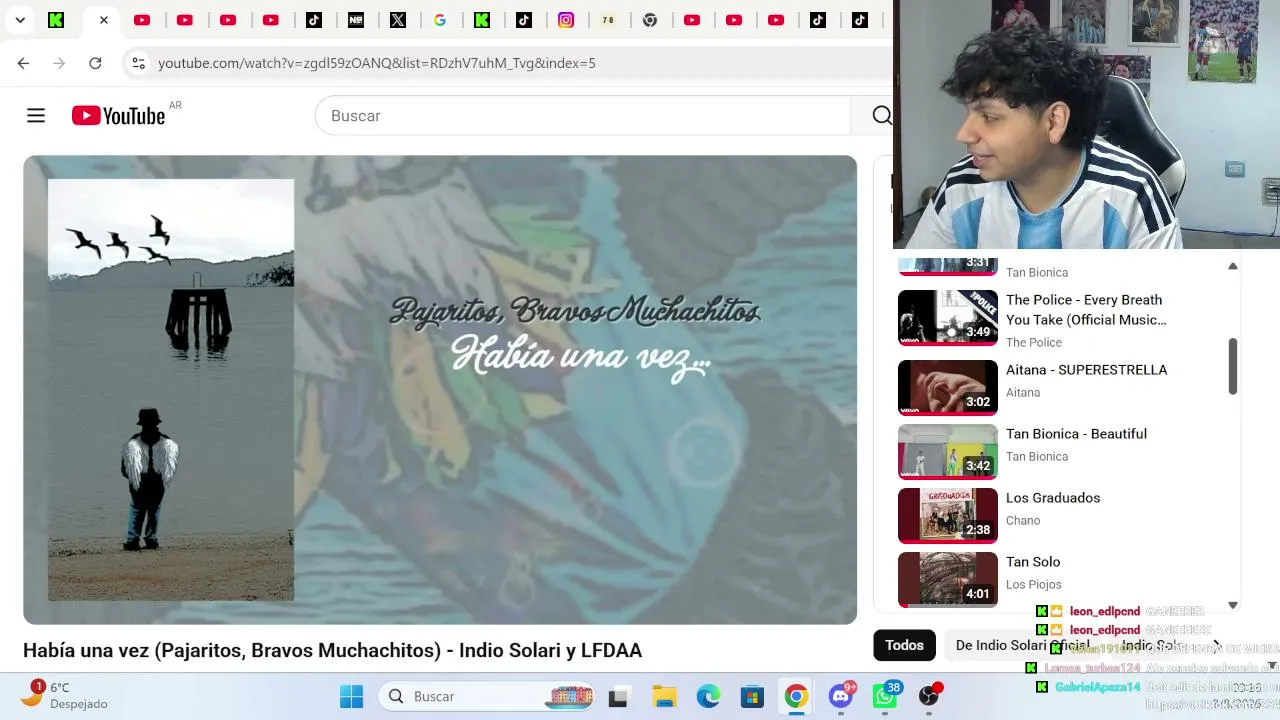This screenshot has height=720, width=1280.
Task: Click the Windows taskbar Buscar search box
Action: (488, 696)
